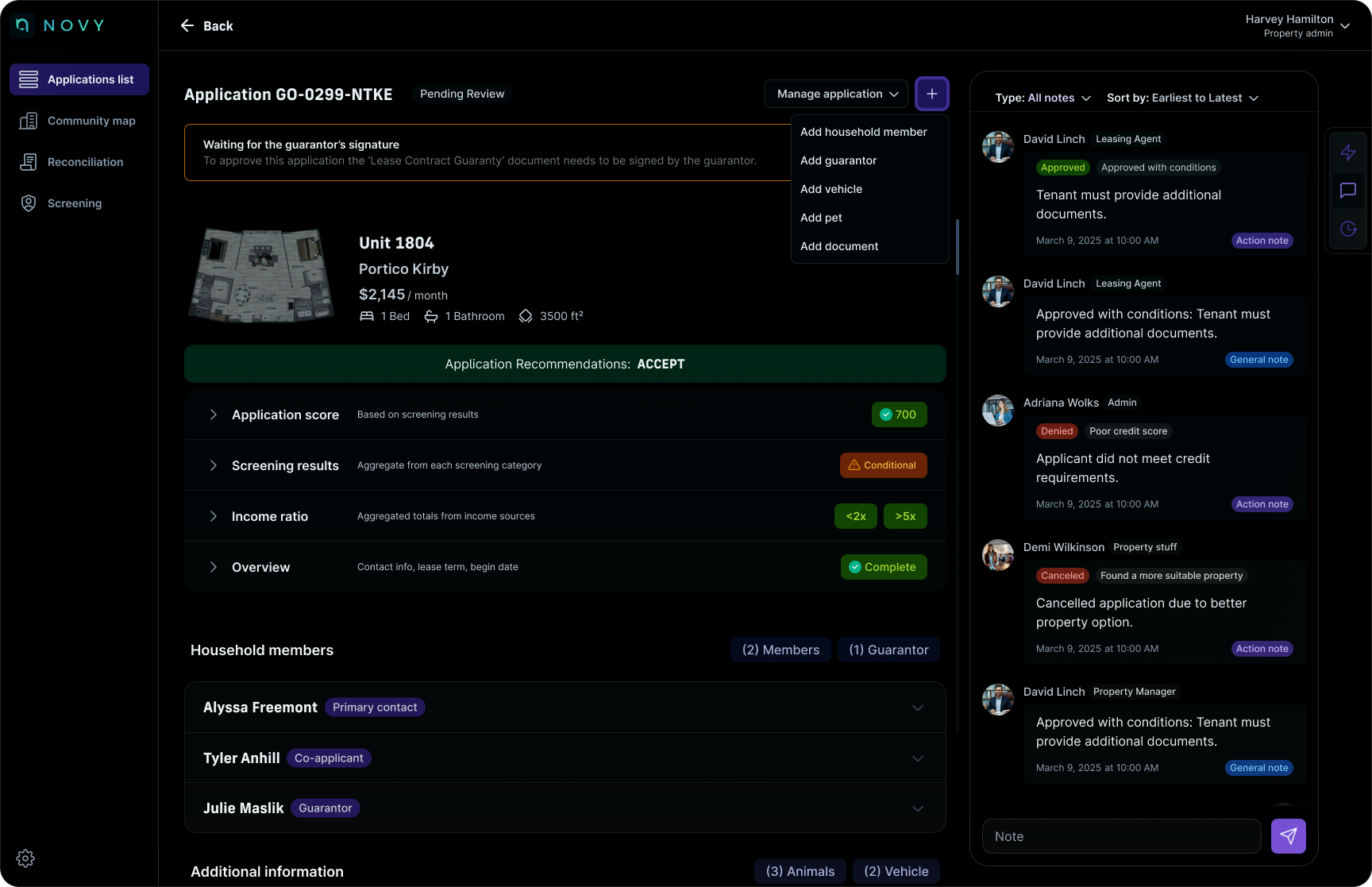Open the Manage application dropdown
The width and height of the screenshot is (1372, 887).
tap(835, 94)
